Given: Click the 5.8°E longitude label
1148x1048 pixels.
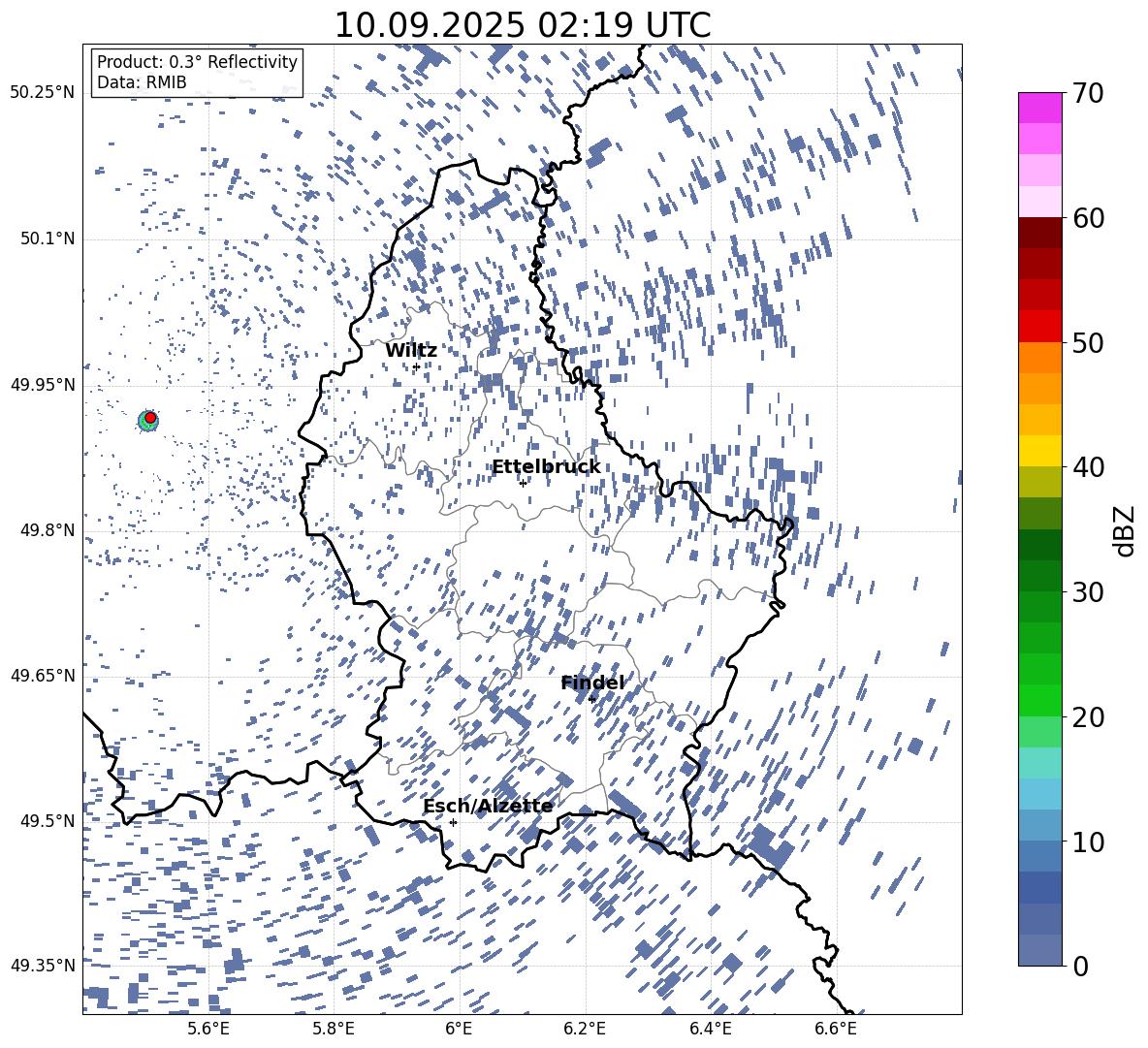Looking at the screenshot, I should point(334,1029).
